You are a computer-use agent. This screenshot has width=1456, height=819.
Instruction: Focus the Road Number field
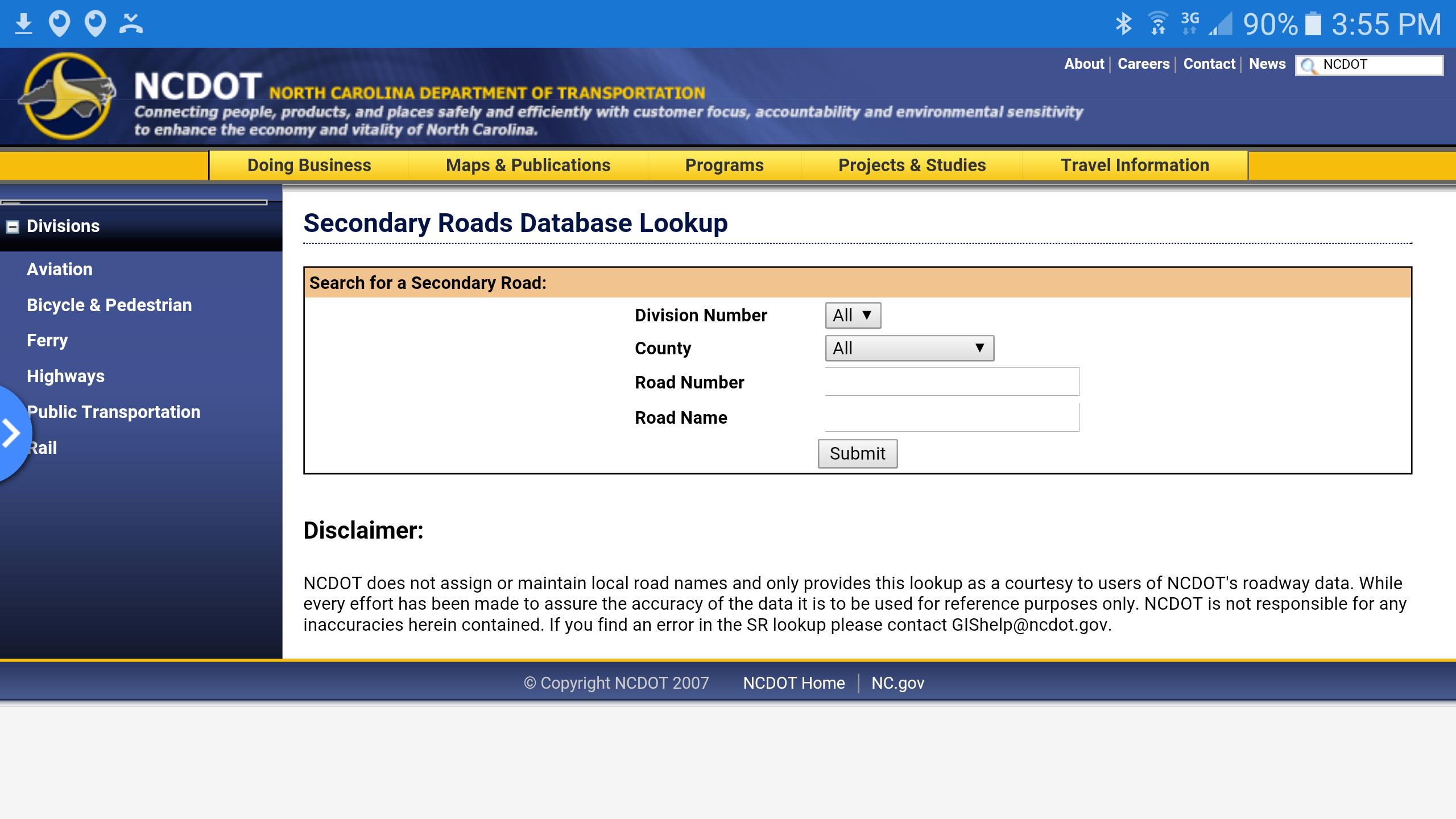point(952,382)
